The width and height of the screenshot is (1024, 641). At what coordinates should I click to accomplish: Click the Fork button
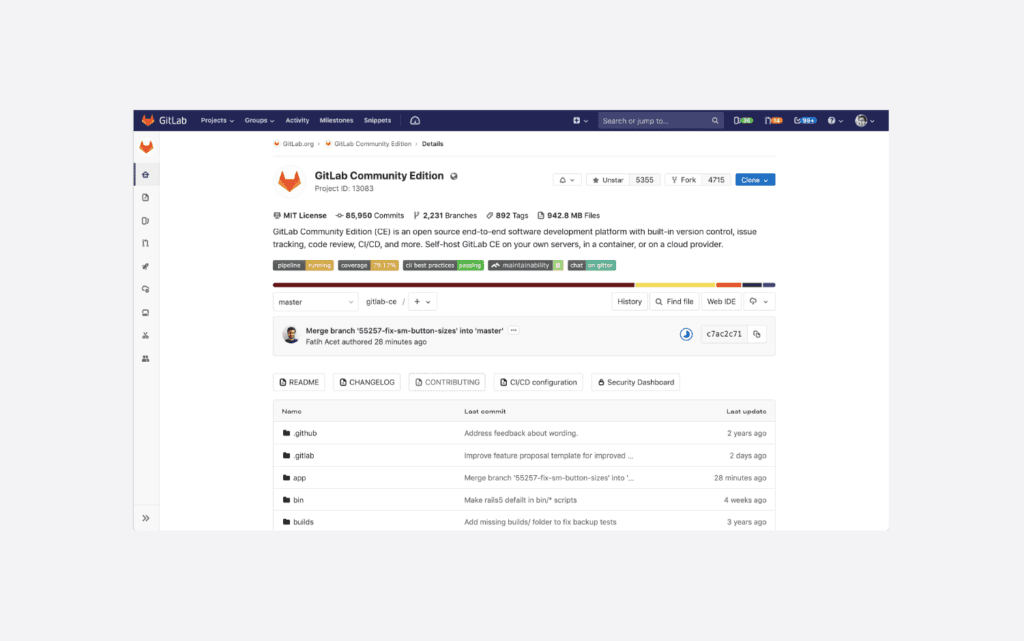tap(683, 180)
